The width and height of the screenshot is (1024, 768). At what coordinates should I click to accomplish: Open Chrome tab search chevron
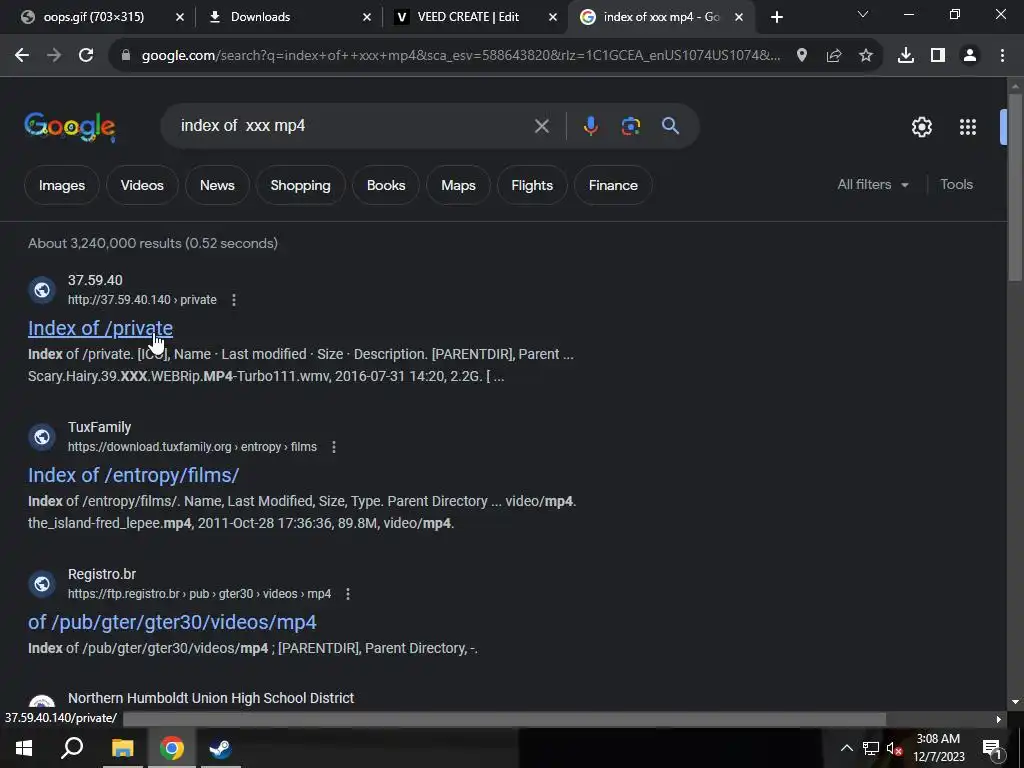pos(863,14)
